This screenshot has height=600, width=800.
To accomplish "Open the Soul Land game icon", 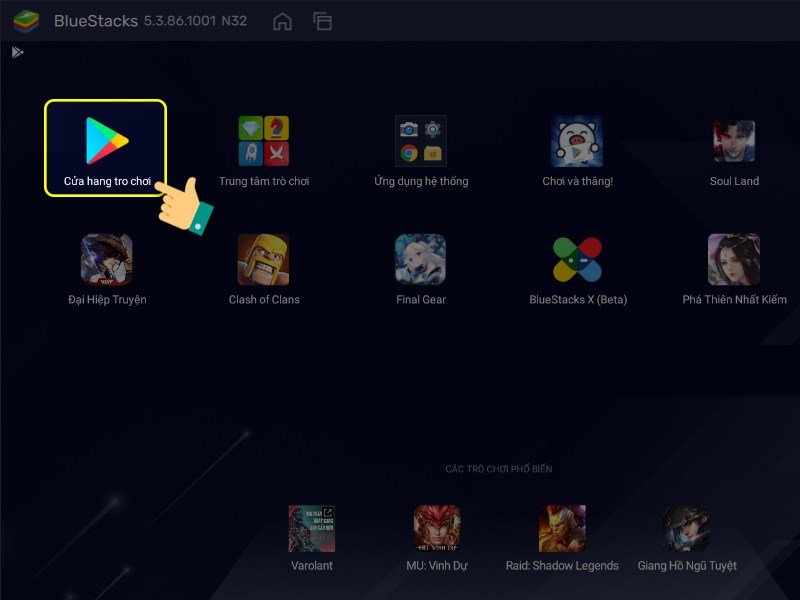I will (733, 142).
